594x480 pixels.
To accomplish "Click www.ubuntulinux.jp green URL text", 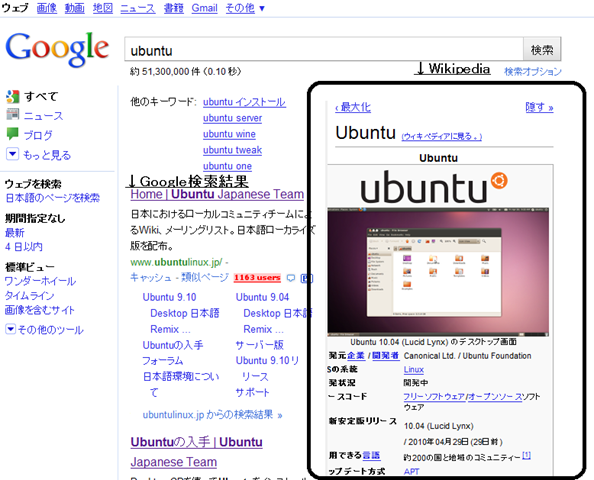I will coord(177,262).
